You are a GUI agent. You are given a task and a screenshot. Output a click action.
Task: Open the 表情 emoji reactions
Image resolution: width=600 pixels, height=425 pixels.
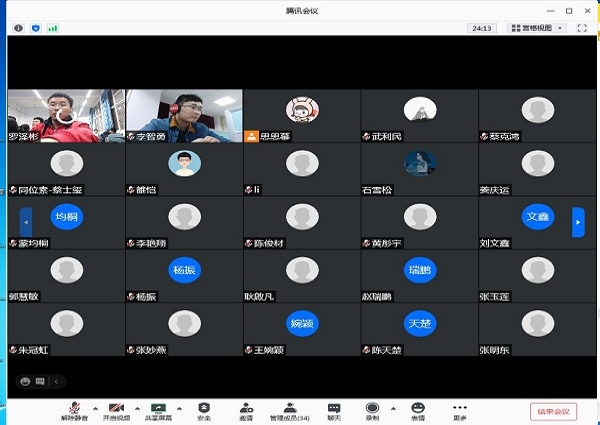coord(418,410)
